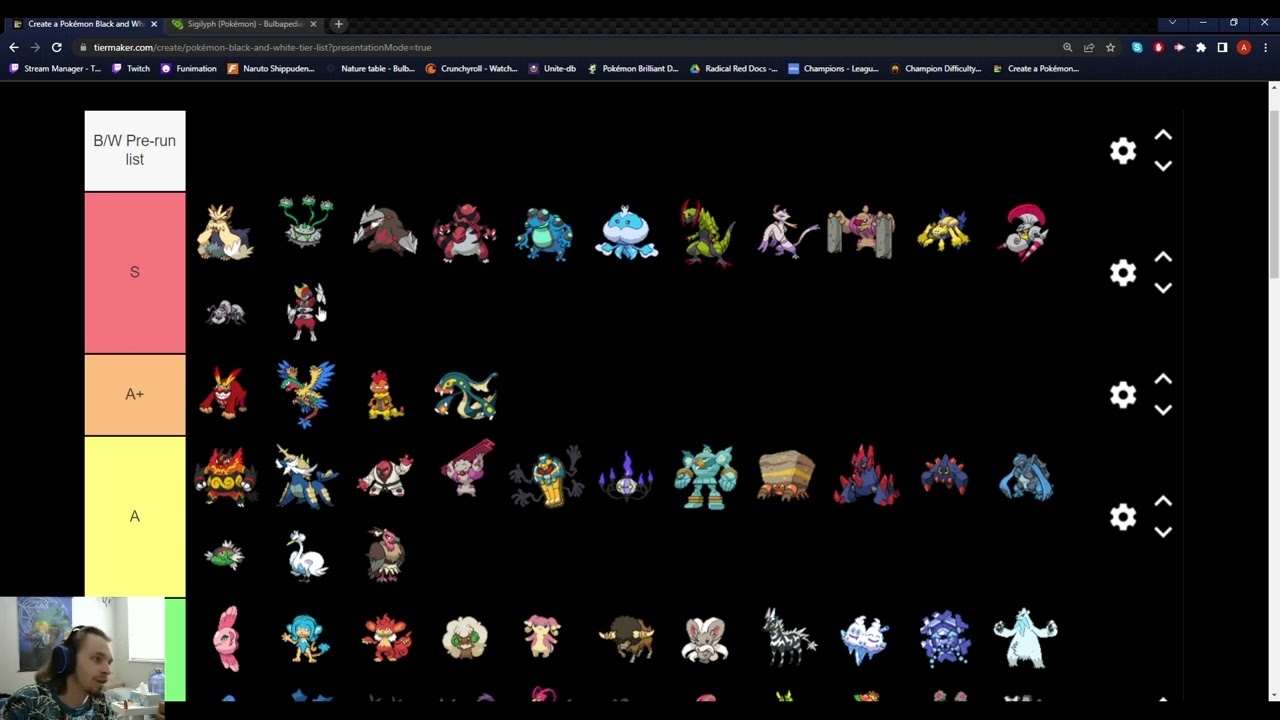Select the Escavalier image in S tier
Image resolution: width=1280 pixels, height=720 pixels.
(1025, 232)
